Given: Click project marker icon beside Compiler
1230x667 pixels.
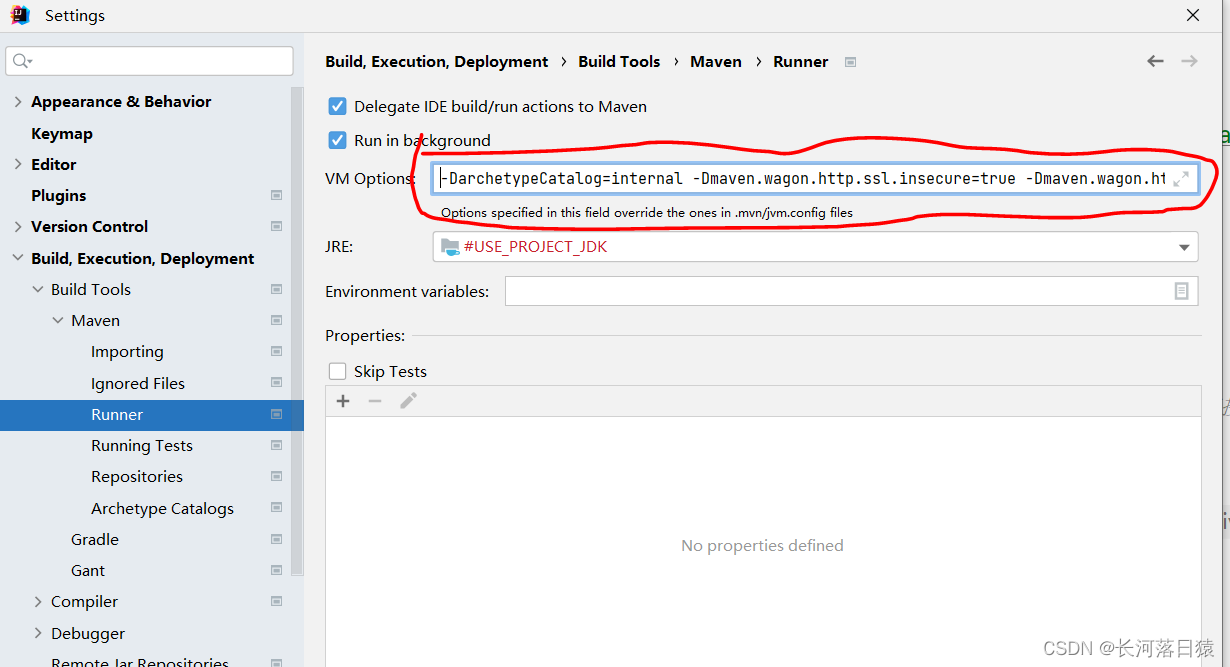Looking at the screenshot, I should pos(277,602).
